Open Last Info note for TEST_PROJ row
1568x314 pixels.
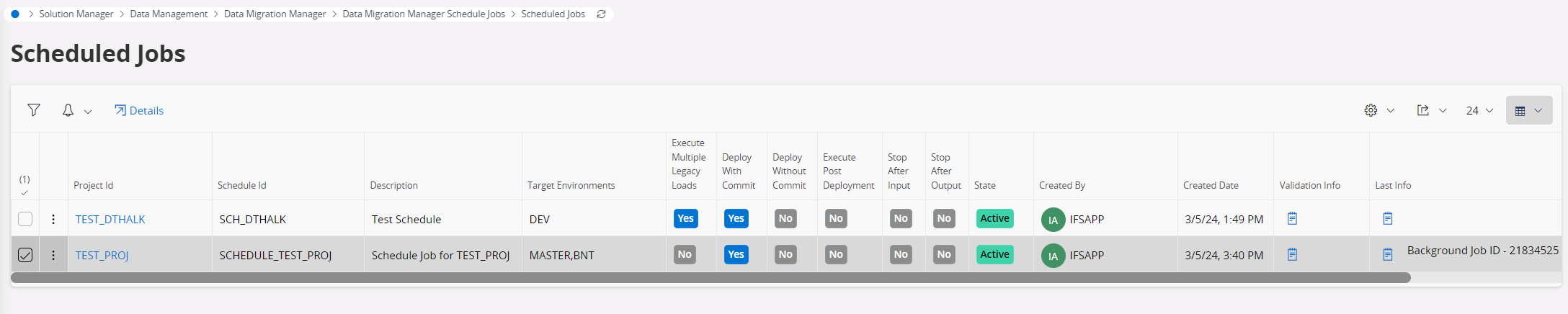1387,254
